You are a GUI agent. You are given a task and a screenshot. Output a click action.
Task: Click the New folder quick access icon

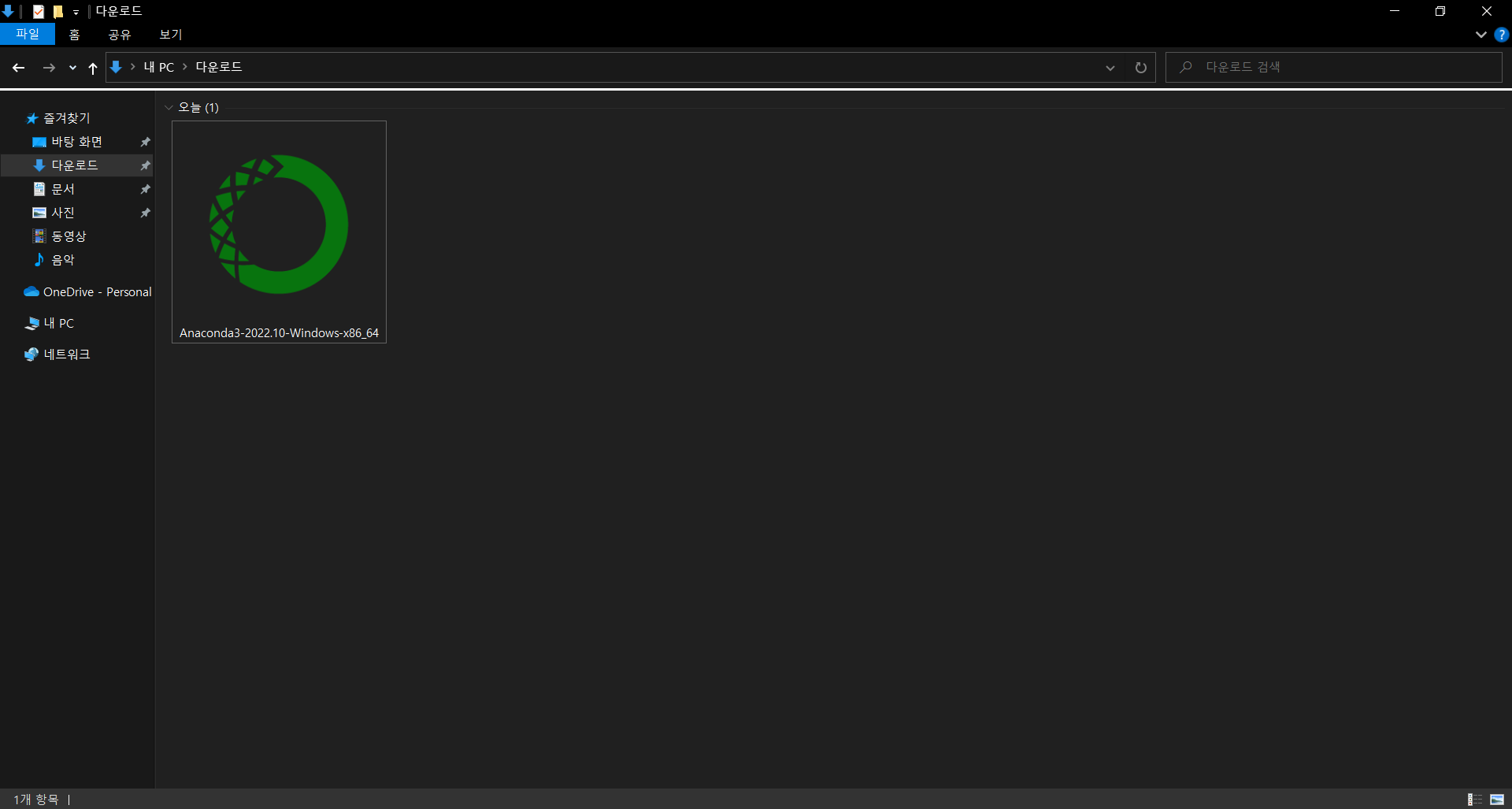click(57, 11)
